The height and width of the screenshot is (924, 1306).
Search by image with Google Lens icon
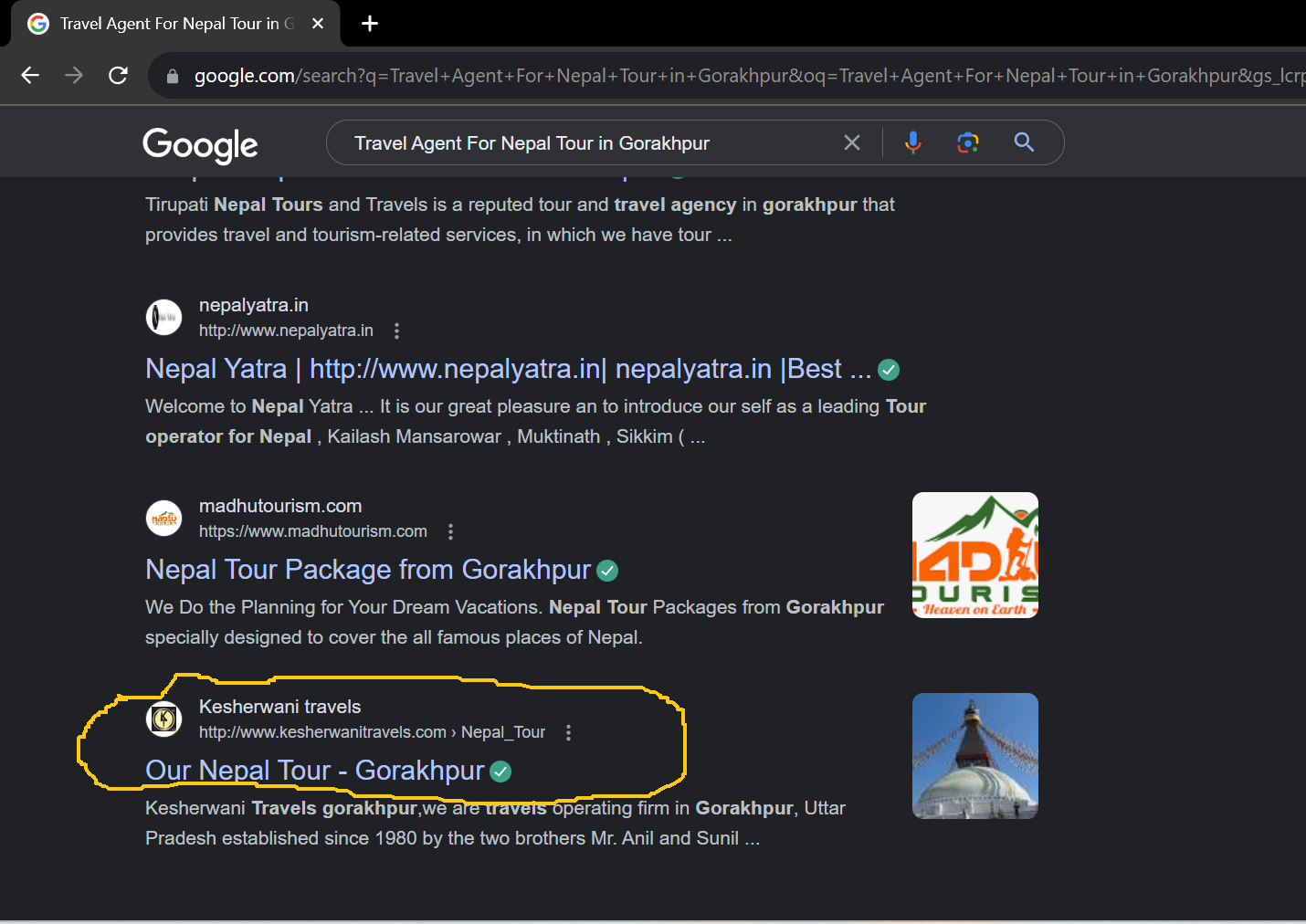[x=968, y=142]
